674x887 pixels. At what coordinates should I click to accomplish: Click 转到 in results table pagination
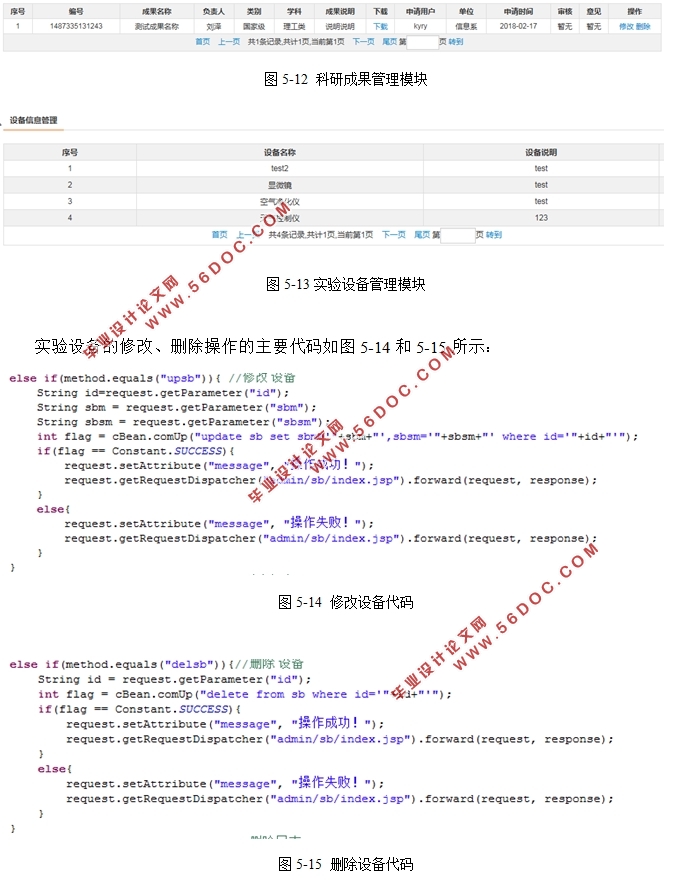click(456, 42)
